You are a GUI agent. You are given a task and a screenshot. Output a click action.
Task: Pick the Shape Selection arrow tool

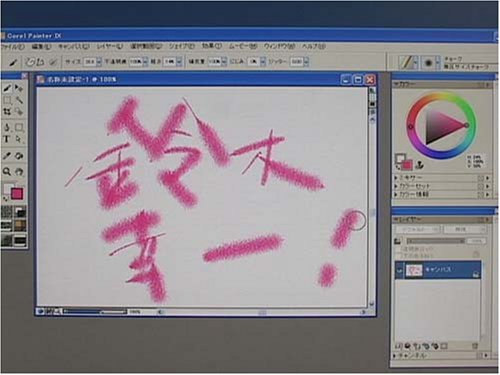click(x=19, y=139)
